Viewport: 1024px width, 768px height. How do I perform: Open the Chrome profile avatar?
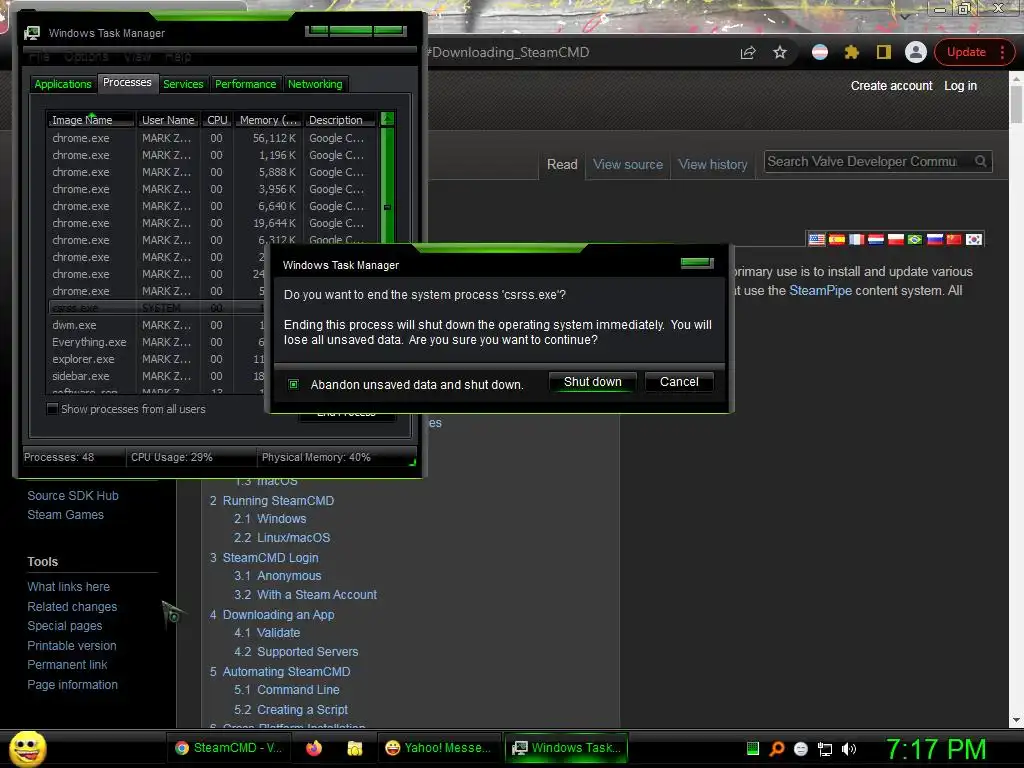click(916, 52)
